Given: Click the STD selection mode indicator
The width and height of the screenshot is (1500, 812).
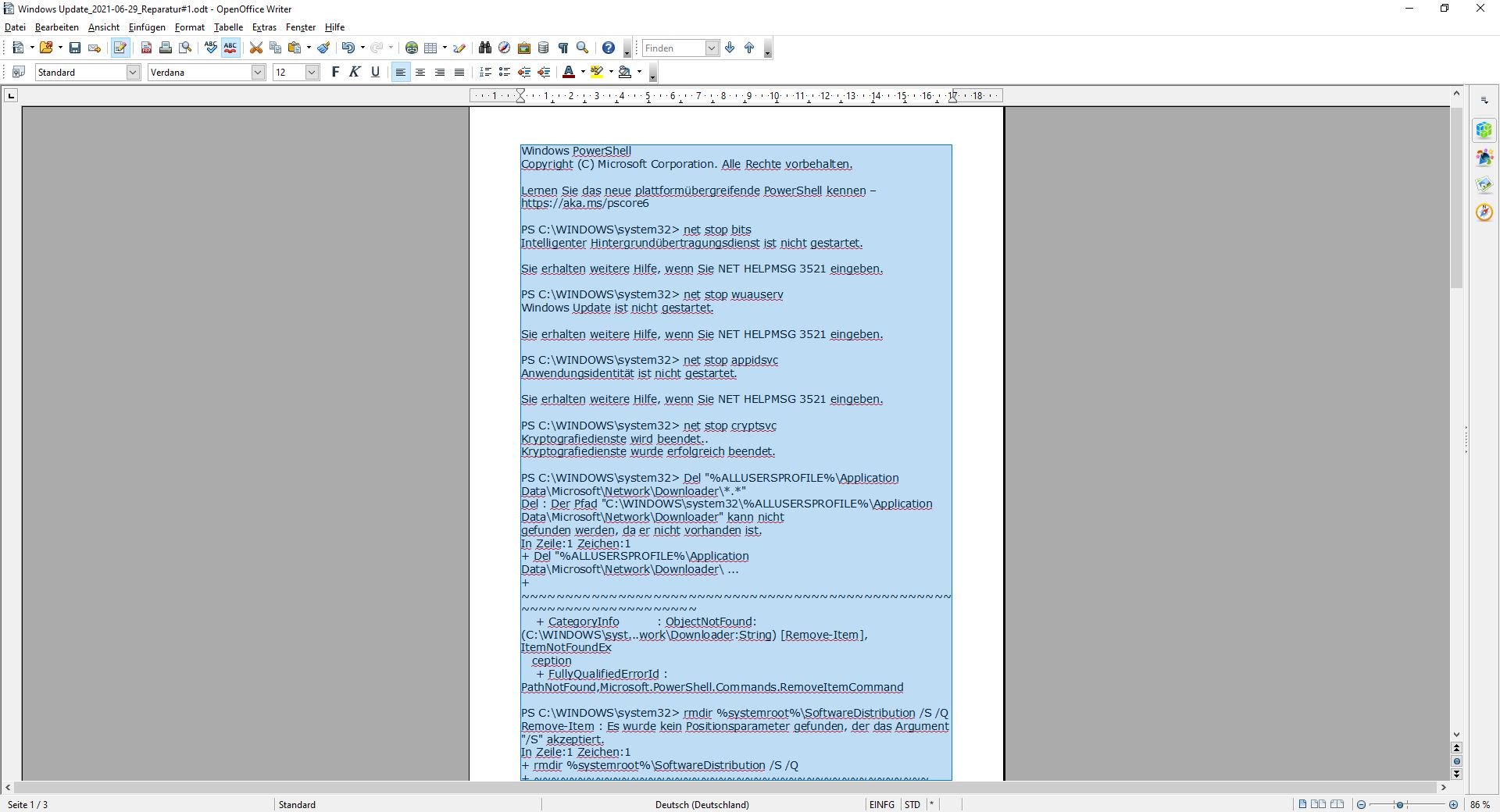Looking at the screenshot, I should click(x=912, y=805).
